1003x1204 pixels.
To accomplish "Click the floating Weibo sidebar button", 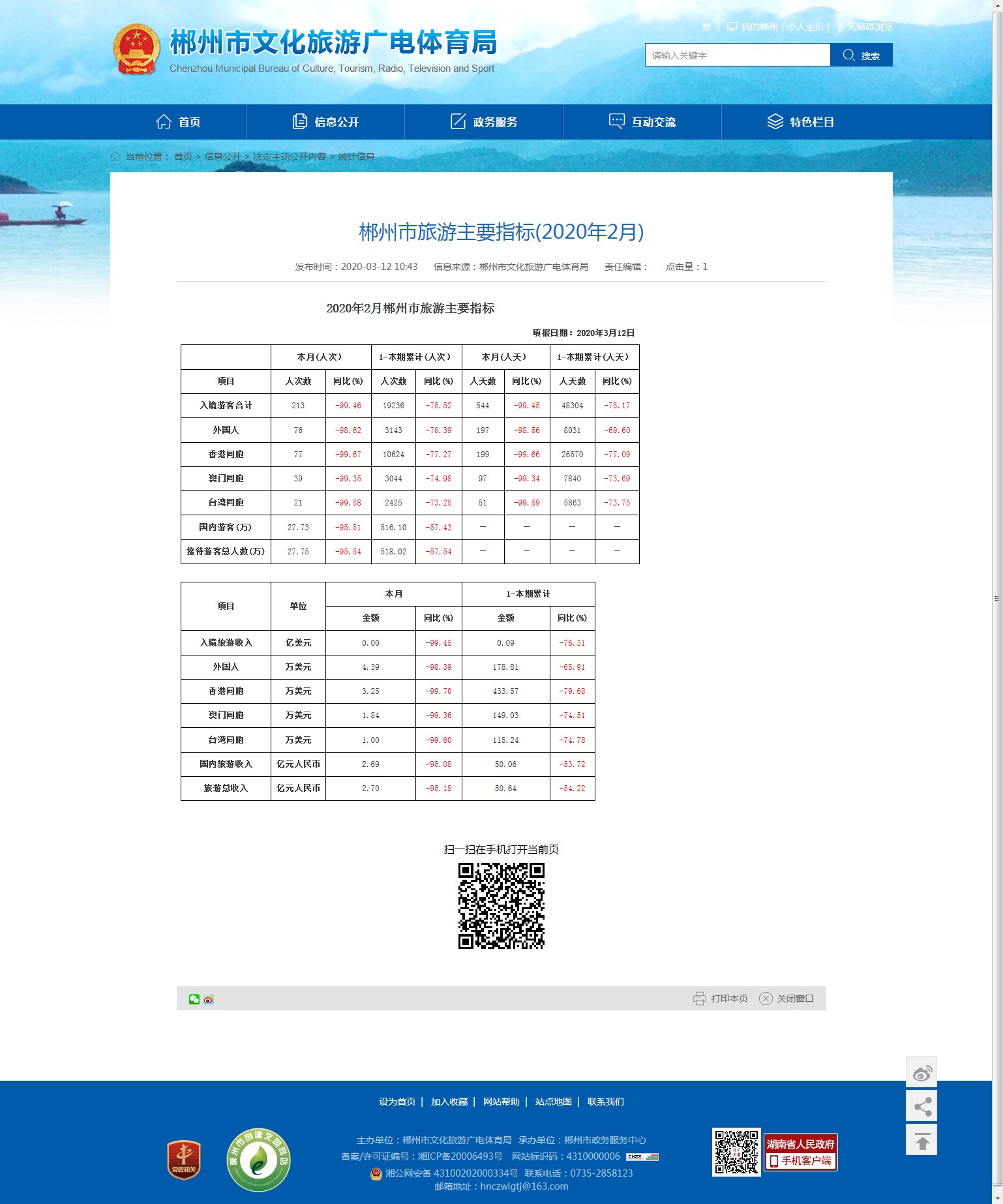I will pyautogui.click(x=921, y=1072).
